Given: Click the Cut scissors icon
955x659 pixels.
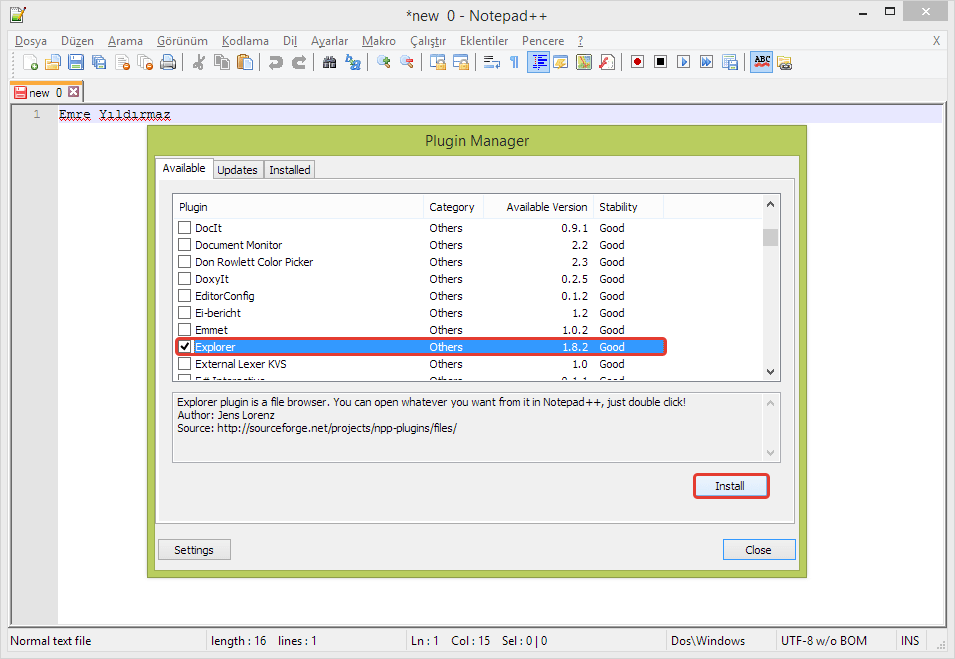Looking at the screenshot, I should 199,62.
